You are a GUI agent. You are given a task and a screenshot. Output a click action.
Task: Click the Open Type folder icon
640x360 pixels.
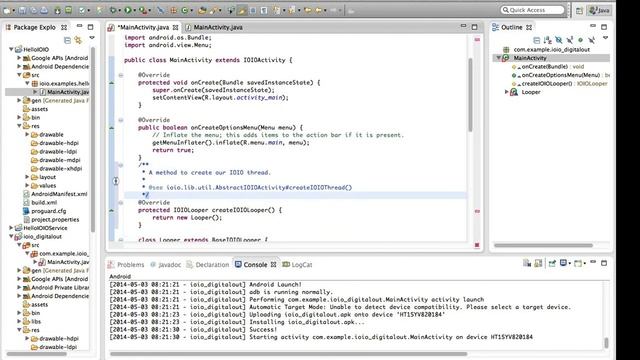202,10
